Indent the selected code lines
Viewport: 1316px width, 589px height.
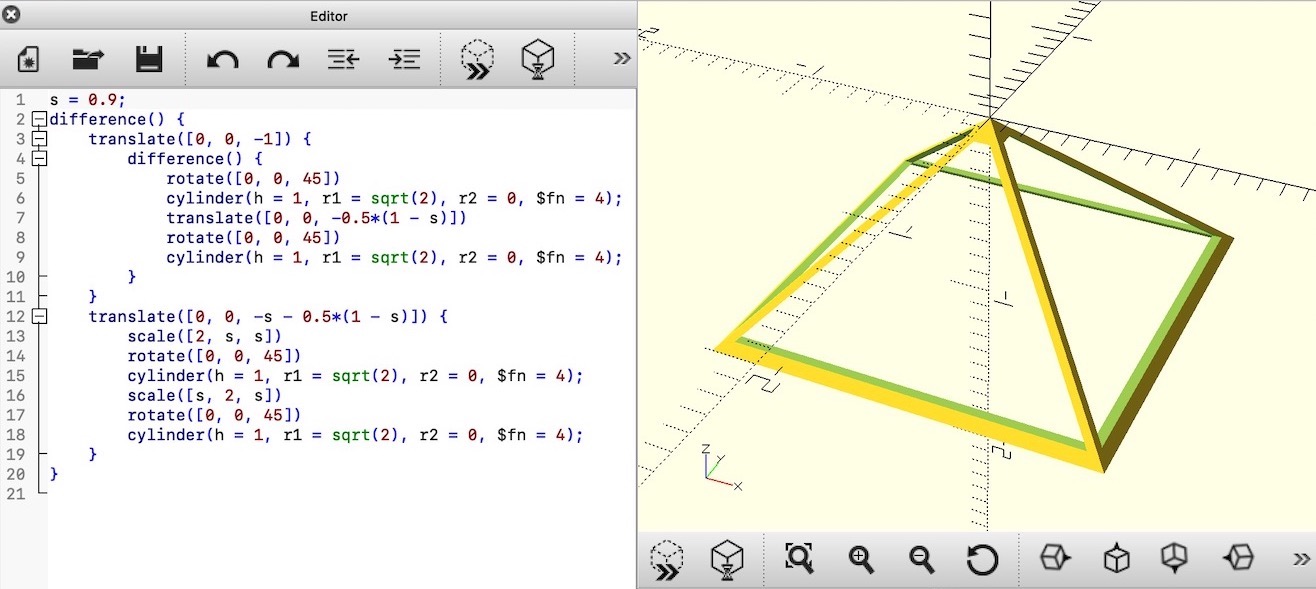point(404,59)
